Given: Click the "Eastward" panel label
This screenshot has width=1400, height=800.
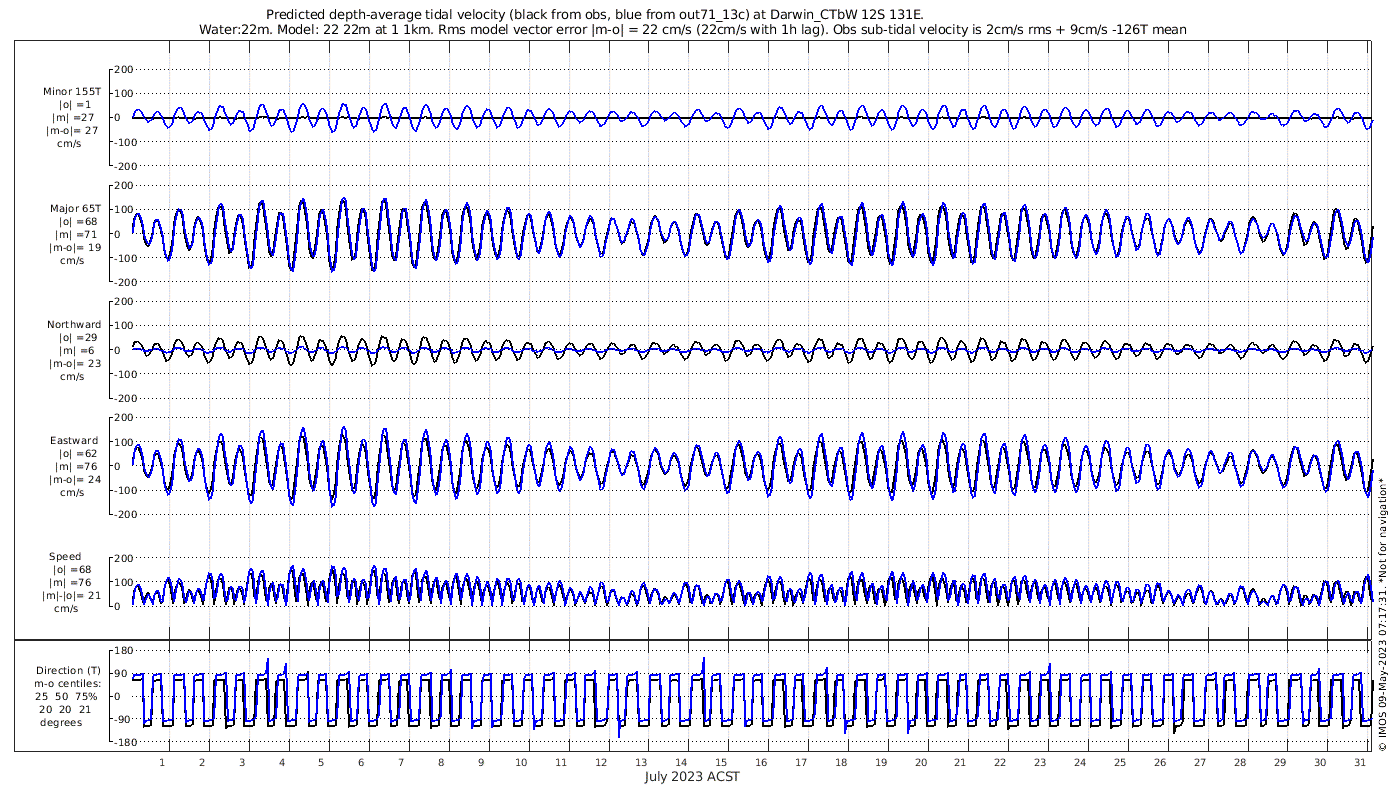Looking at the screenshot, I should [74, 440].
